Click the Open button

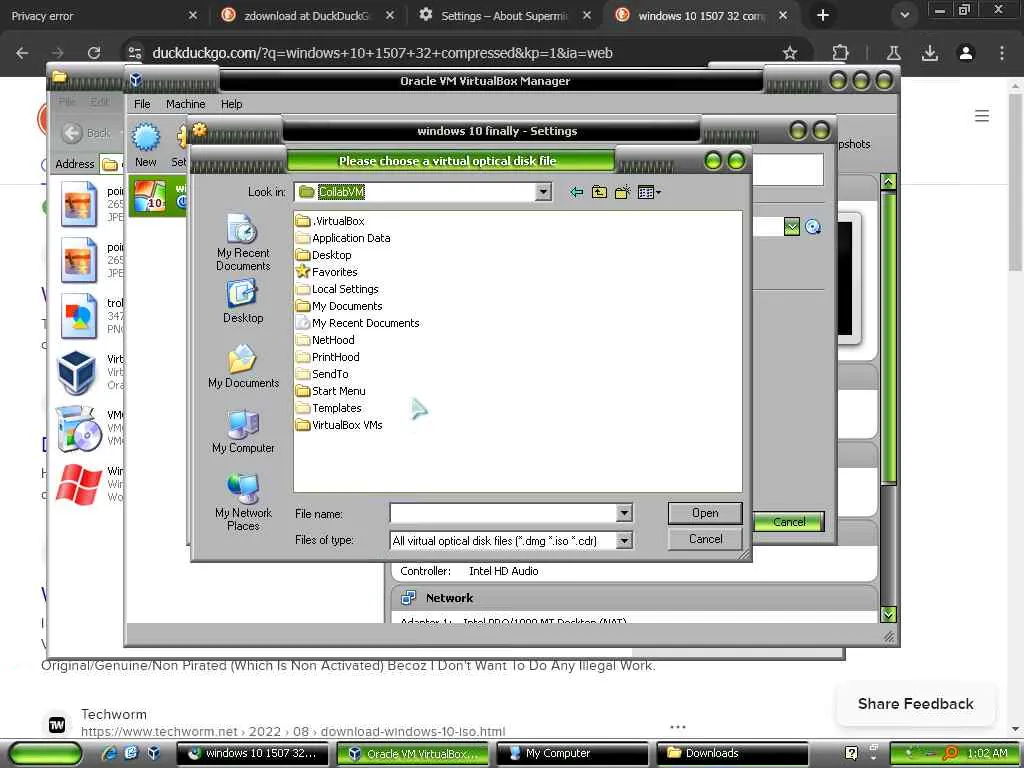point(705,513)
